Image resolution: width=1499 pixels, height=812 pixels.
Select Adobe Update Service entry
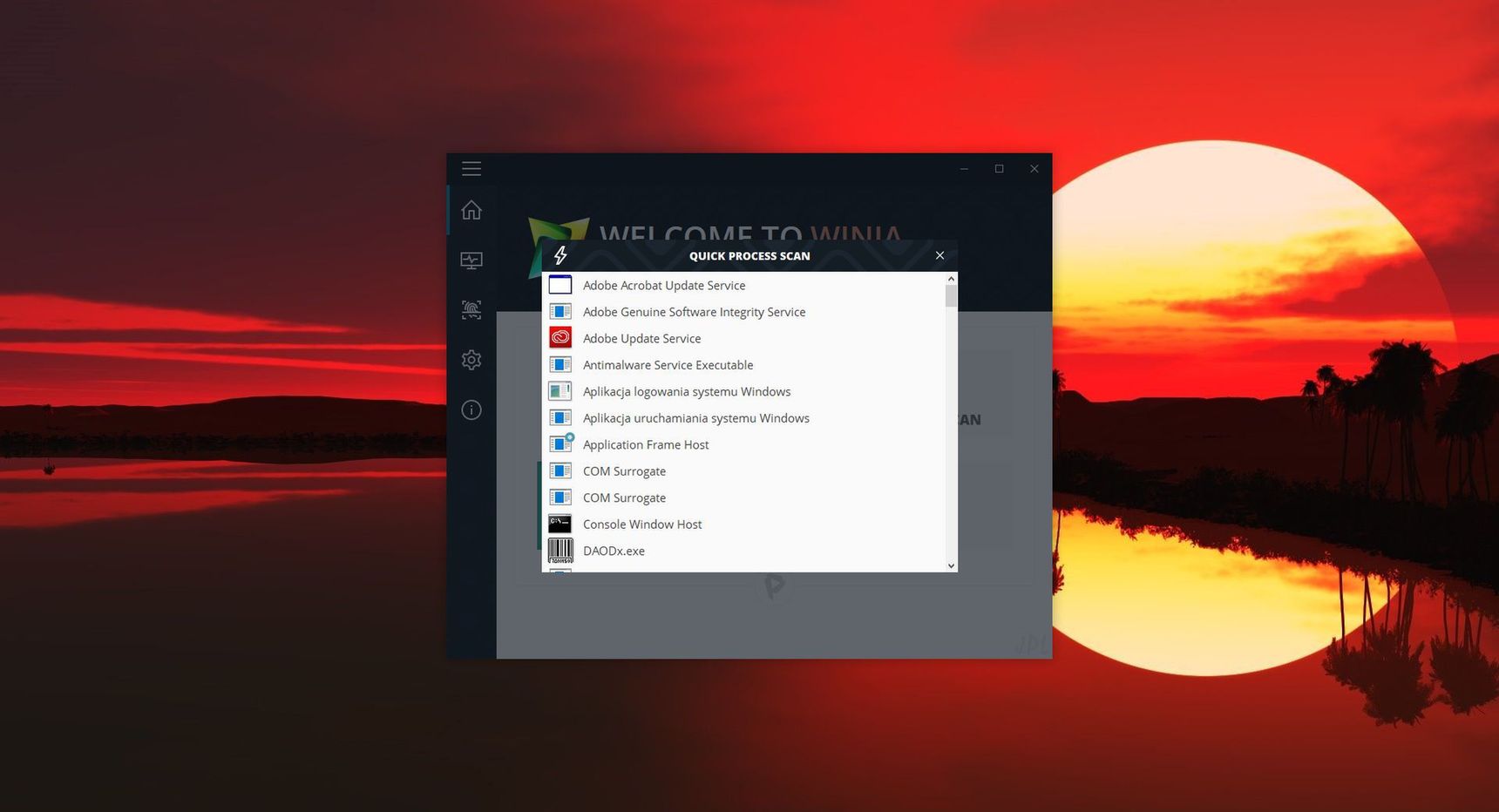743,338
